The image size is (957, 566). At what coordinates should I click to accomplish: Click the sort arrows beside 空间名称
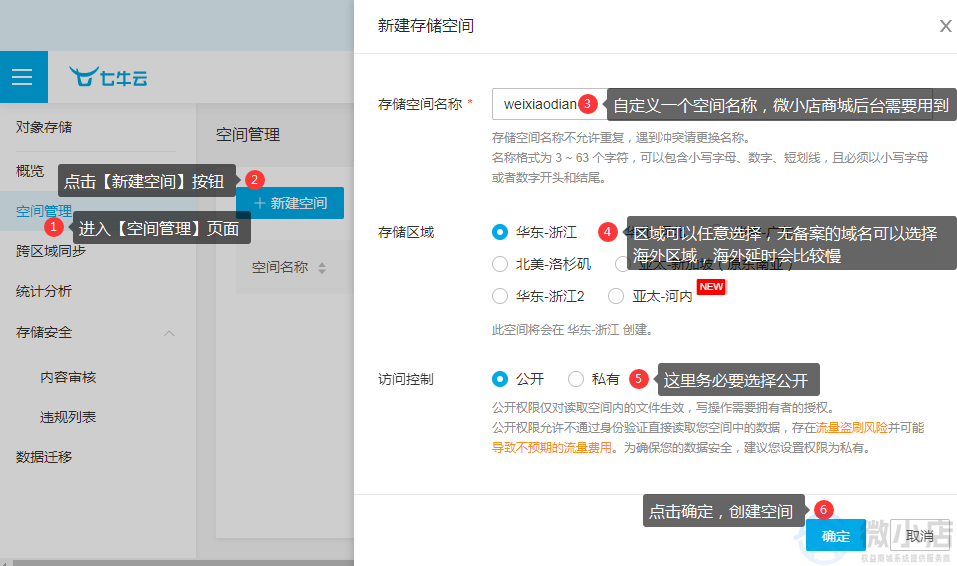tap(322, 268)
